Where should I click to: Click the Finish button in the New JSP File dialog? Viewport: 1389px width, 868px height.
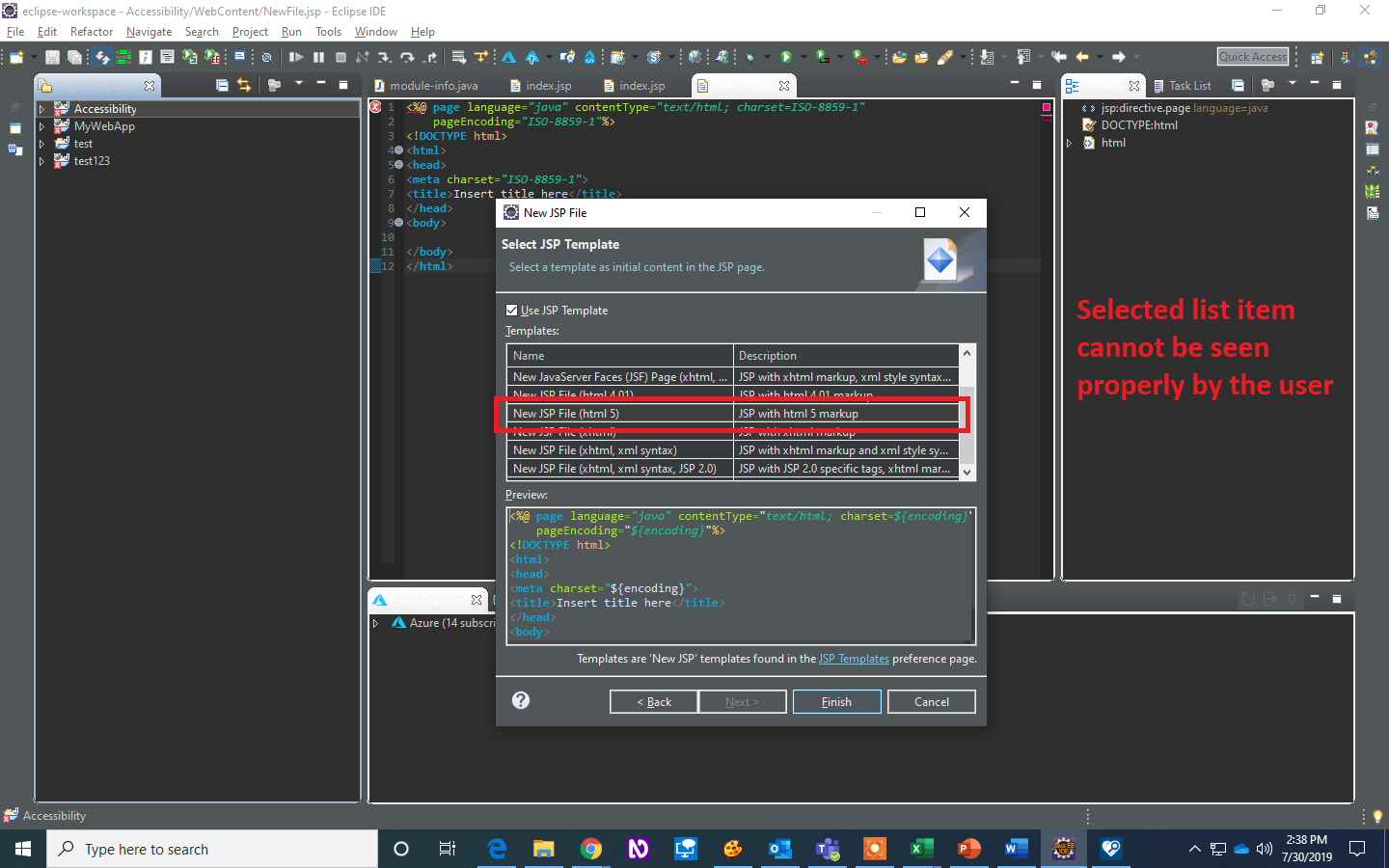(x=836, y=701)
